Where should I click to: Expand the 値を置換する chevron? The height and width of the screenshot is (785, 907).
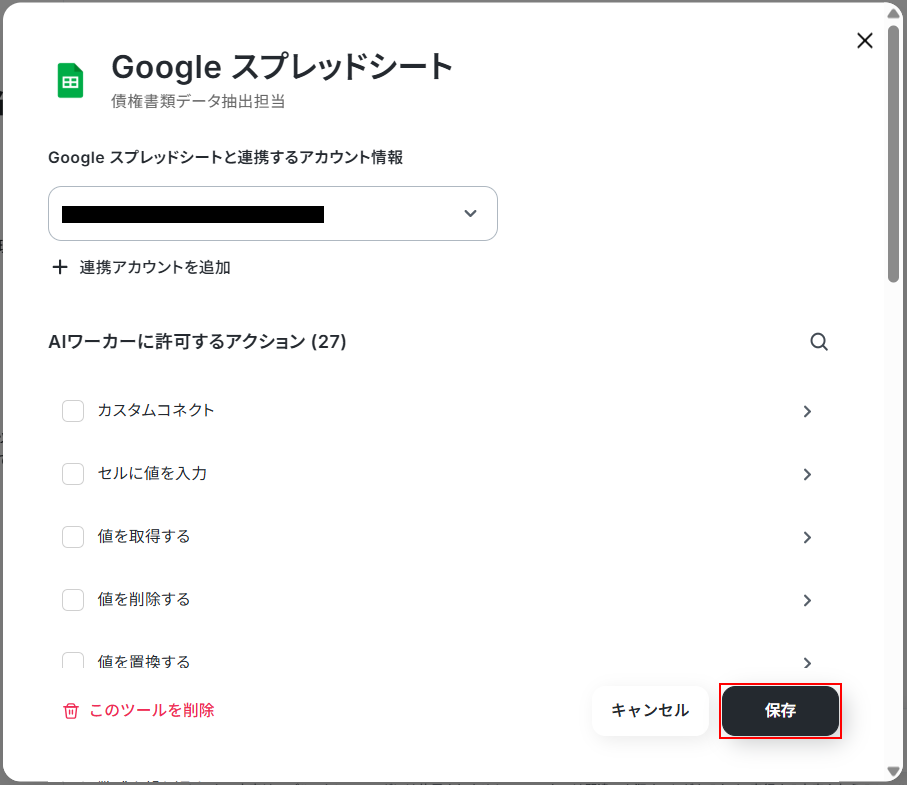tap(808, 662)
